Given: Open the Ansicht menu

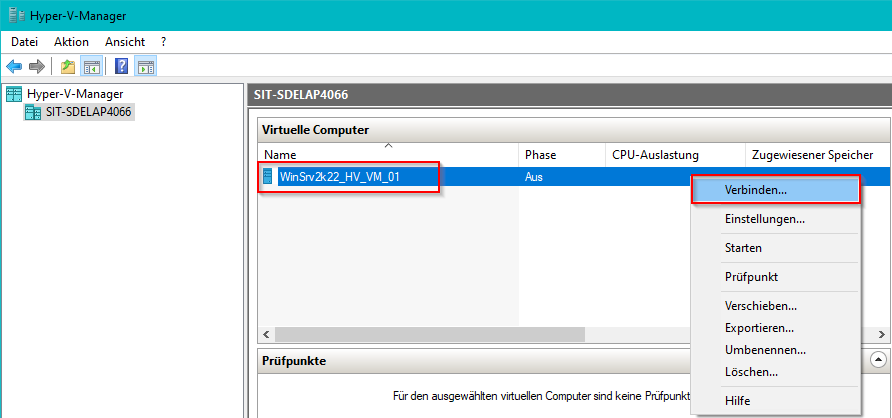Looking at the screenshot, I should [124, 42].
